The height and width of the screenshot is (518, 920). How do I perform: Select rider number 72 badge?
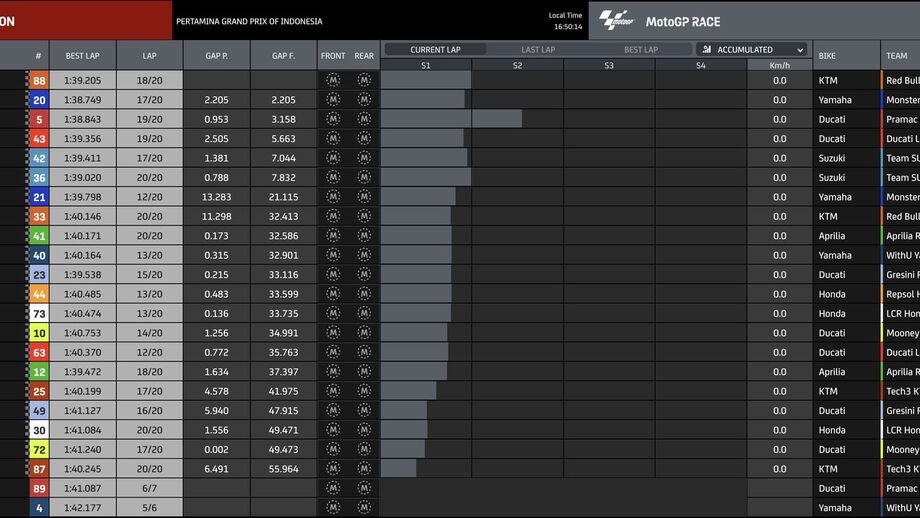pyautogui.click(x=39, y=449)
